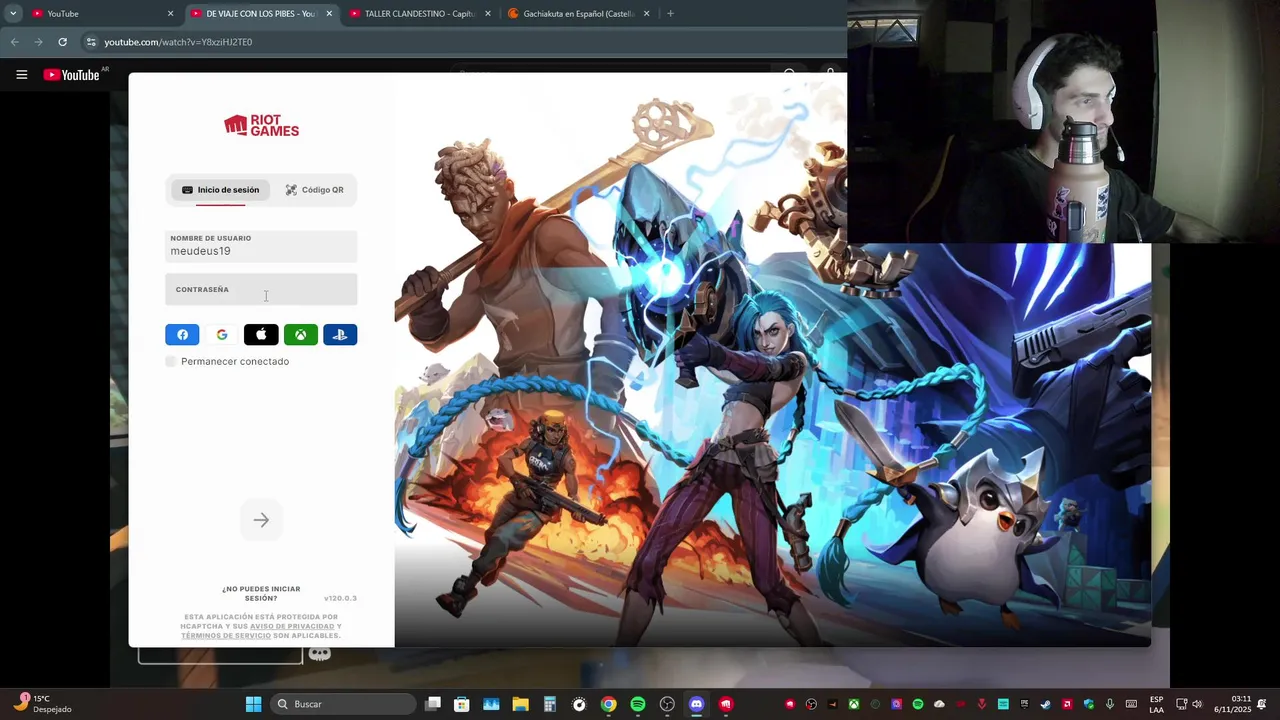Click the microphone tray icon
The width and height of the screenshot is (1280, 720).
[x=1110, y=704]
